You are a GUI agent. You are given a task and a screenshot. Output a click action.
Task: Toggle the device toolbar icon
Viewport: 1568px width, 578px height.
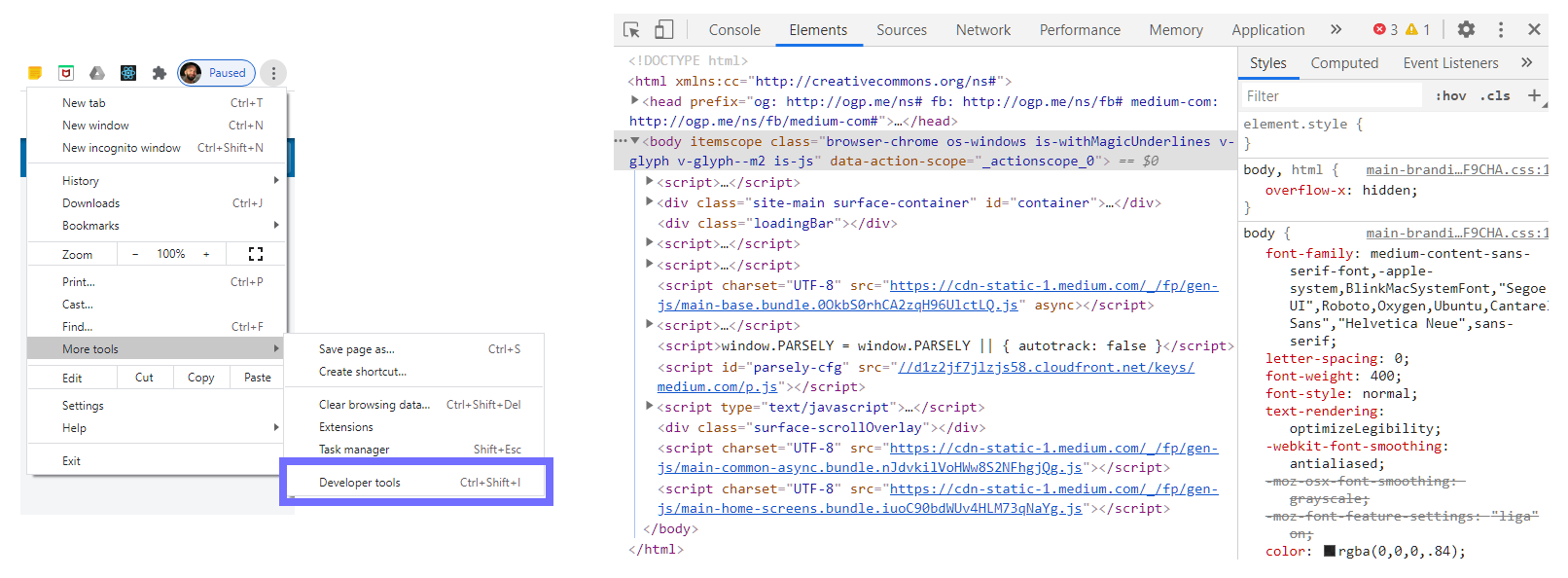663,29
